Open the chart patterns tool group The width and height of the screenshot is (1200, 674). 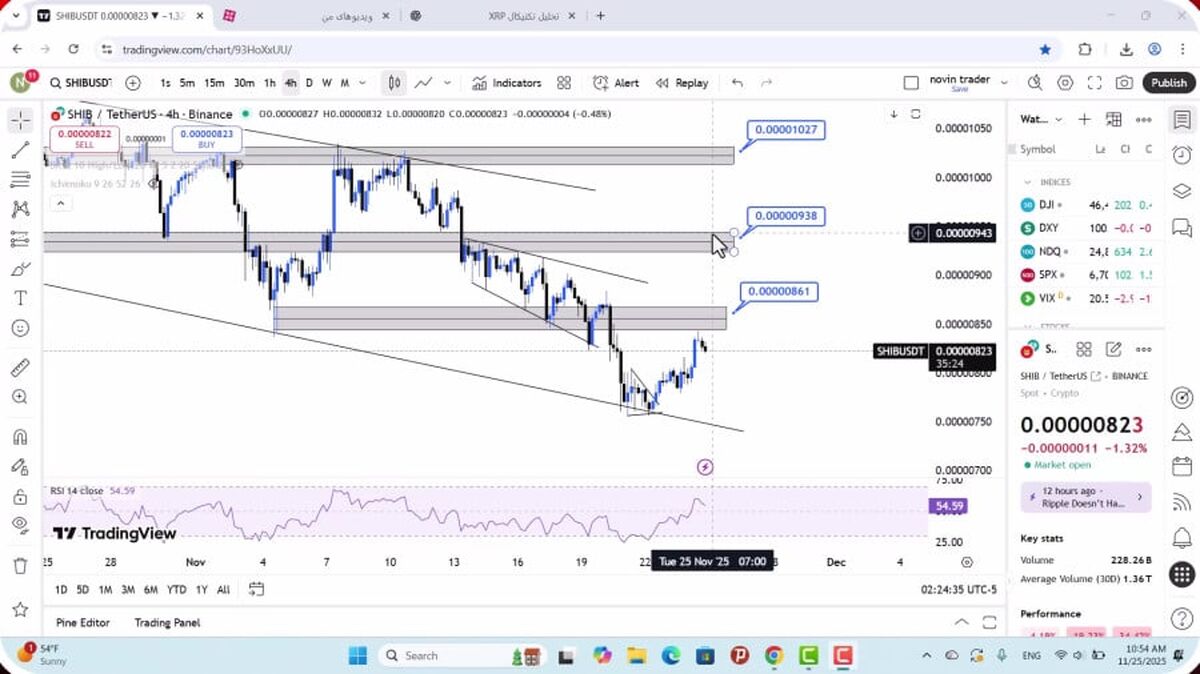(20, 210)
